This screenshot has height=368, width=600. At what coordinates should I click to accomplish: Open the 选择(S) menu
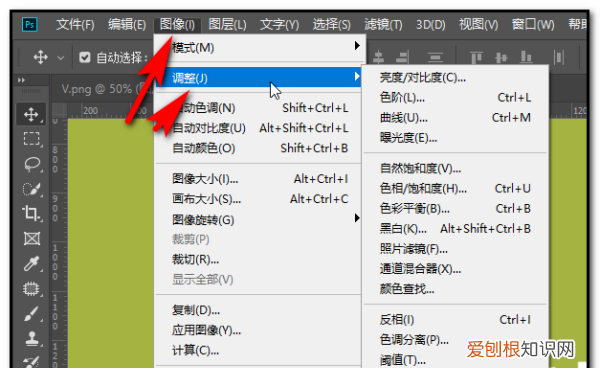[331, 25]
